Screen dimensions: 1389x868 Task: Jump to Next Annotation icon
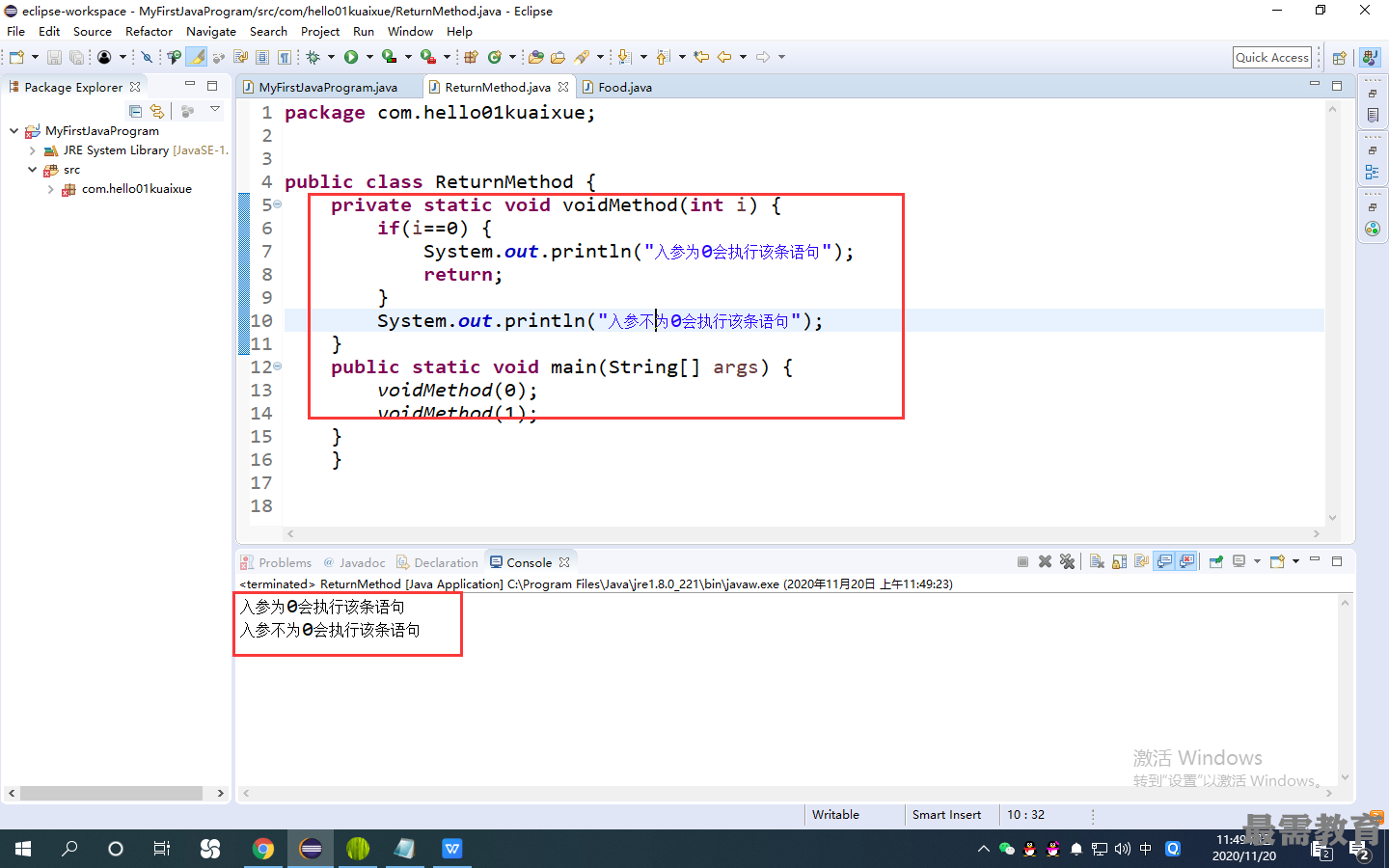[624, 57]
